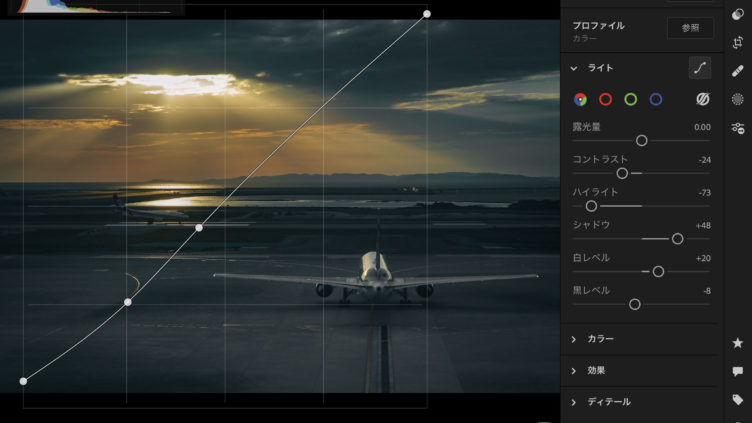Collapse the ライト panel section

click(574, 68)
